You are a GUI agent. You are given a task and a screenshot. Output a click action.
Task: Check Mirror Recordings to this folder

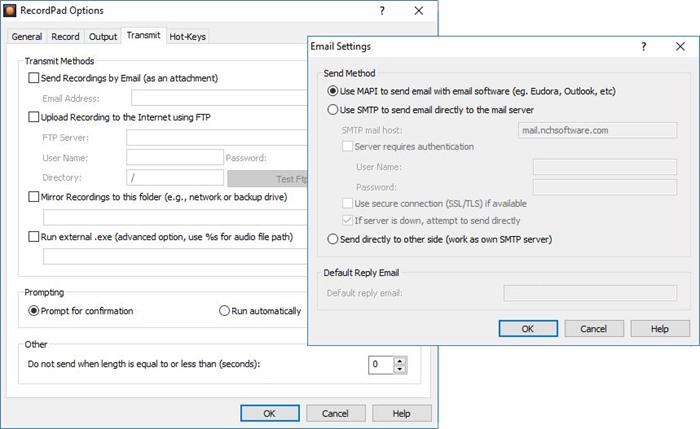[x=35, y=197]
